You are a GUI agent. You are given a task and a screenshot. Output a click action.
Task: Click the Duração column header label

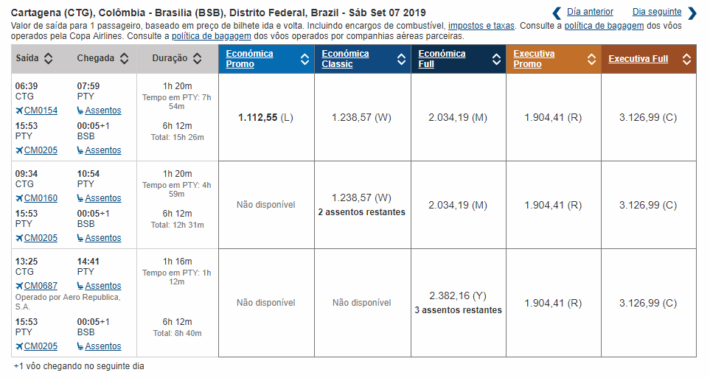(170, 58)
